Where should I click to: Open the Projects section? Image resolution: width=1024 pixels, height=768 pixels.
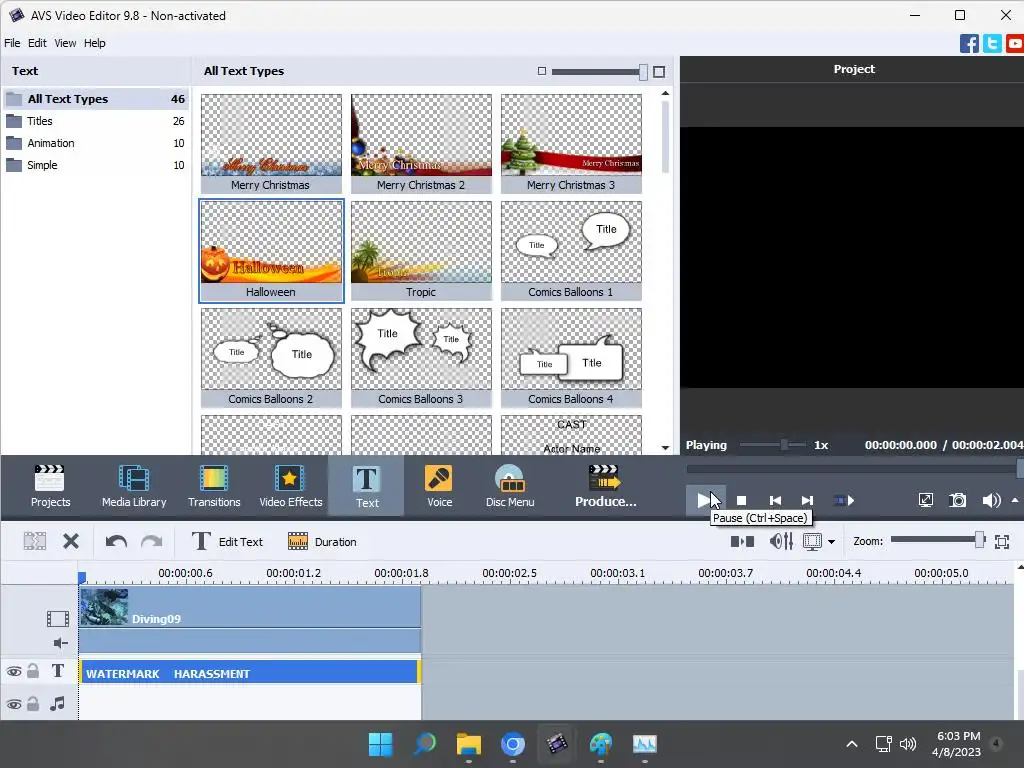click(50, 486)
